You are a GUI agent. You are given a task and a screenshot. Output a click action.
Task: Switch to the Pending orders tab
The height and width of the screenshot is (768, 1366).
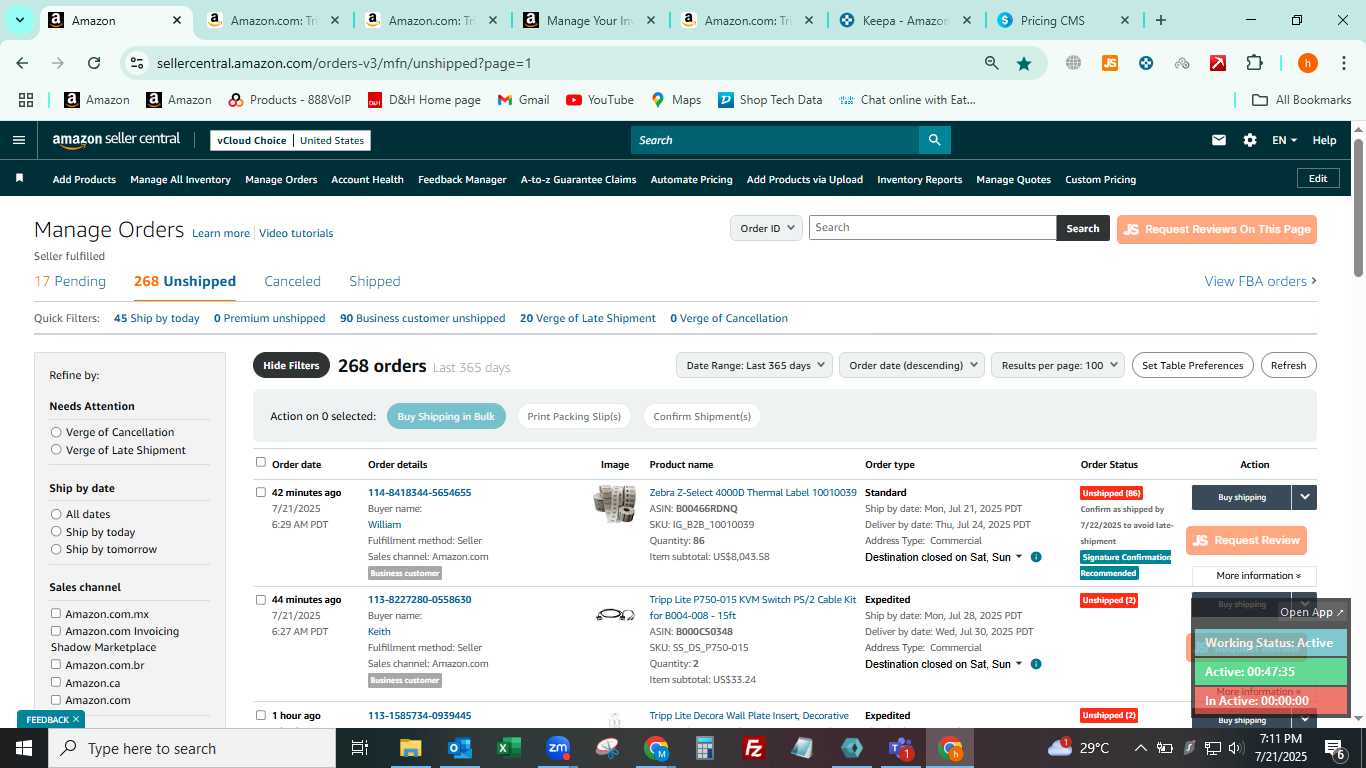coord(70,281)
